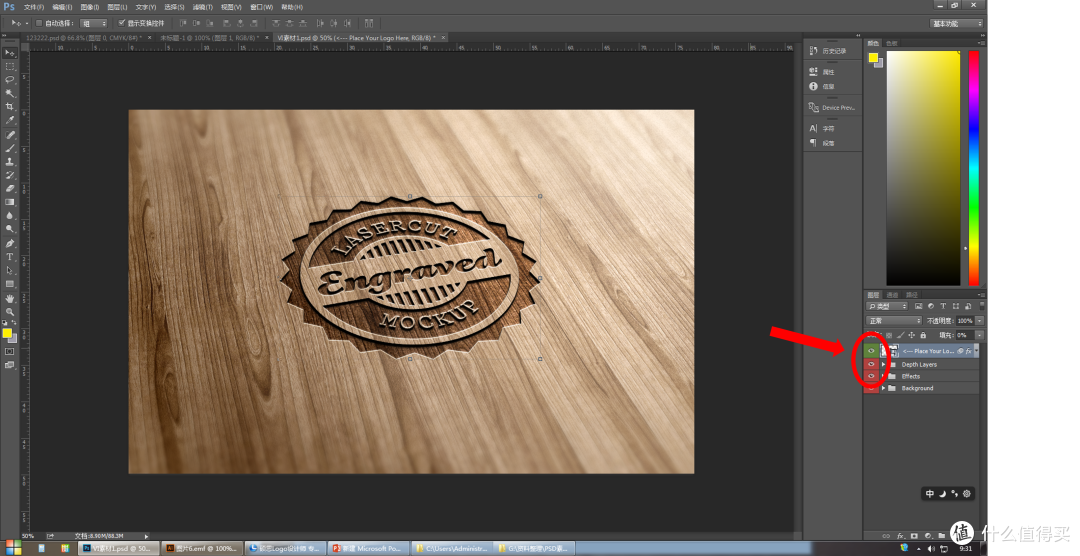Switch to the 123222.psd document tab
The image size is (1080, 556).
[x=82, y=38]
